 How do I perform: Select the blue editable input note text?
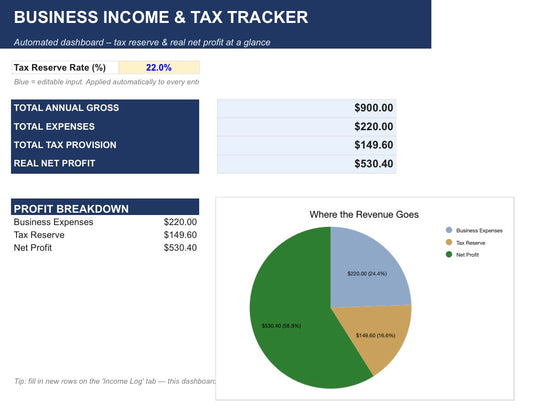106,82
